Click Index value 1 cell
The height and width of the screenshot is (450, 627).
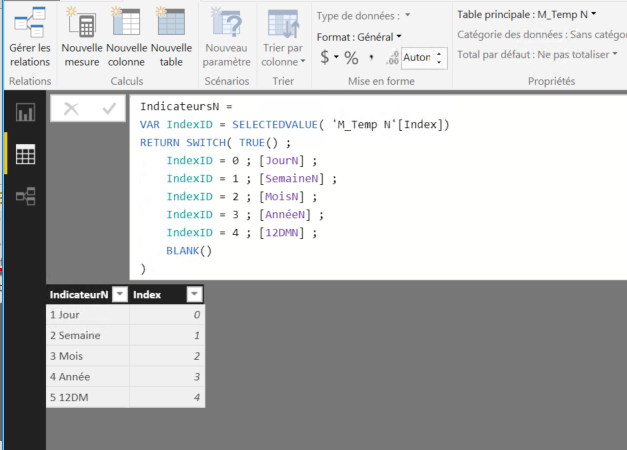pos(167,335)
